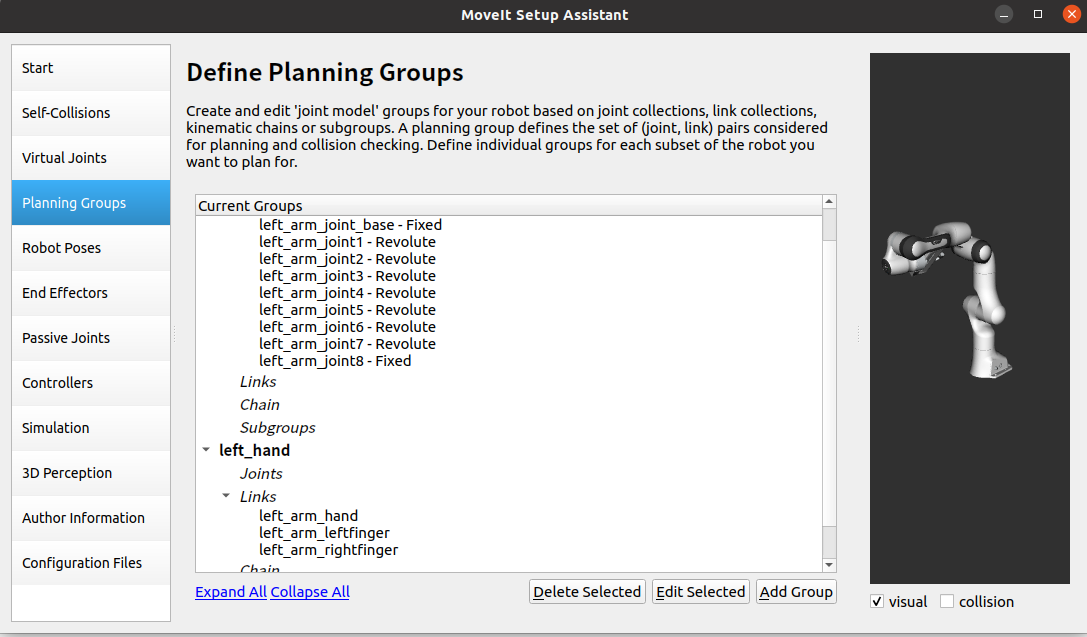Switch to Controllers step

coord(91,383)
